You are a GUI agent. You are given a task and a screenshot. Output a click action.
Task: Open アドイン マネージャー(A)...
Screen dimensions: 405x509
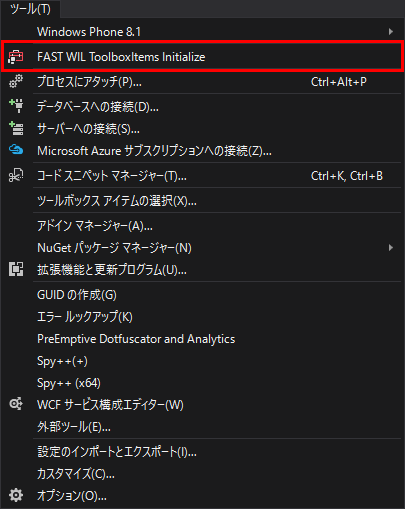click(x=202, y=226)
